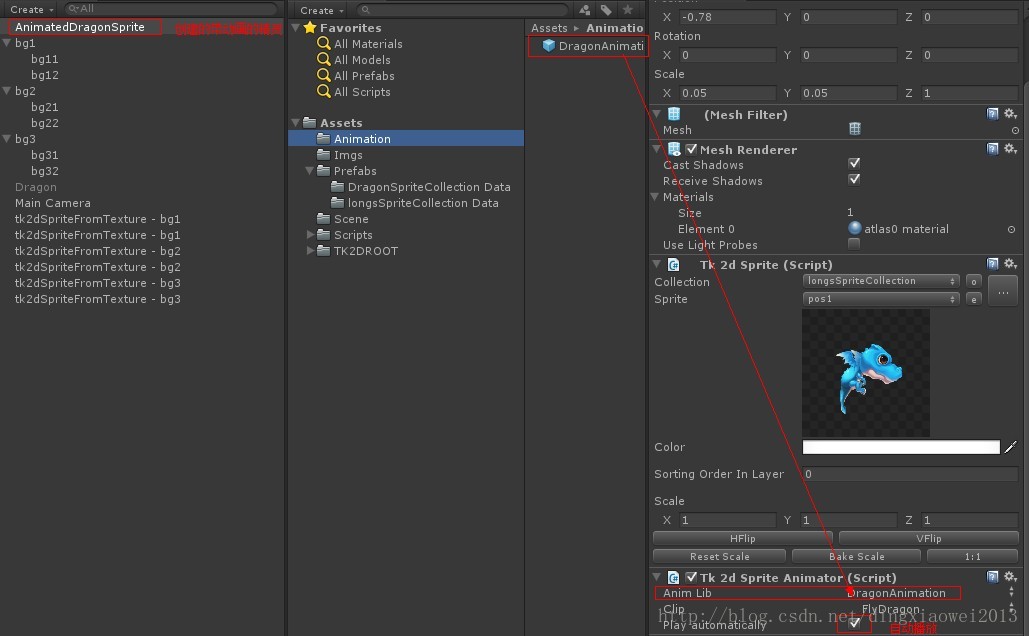The height and width of the screenshot is (636, 1029).
Task: Click the Sorting Order In Layer field
Action: point(910,474)
